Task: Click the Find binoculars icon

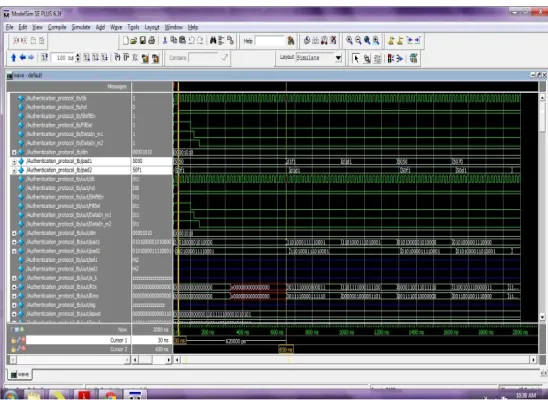Action: tap(213, 41)
